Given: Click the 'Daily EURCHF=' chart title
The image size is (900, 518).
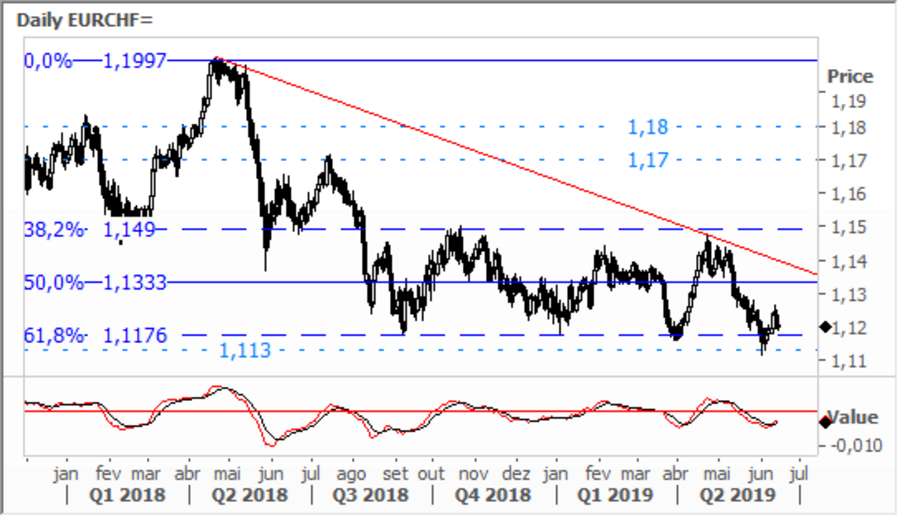Looking at the screenshot, I should tap(85, 20).
